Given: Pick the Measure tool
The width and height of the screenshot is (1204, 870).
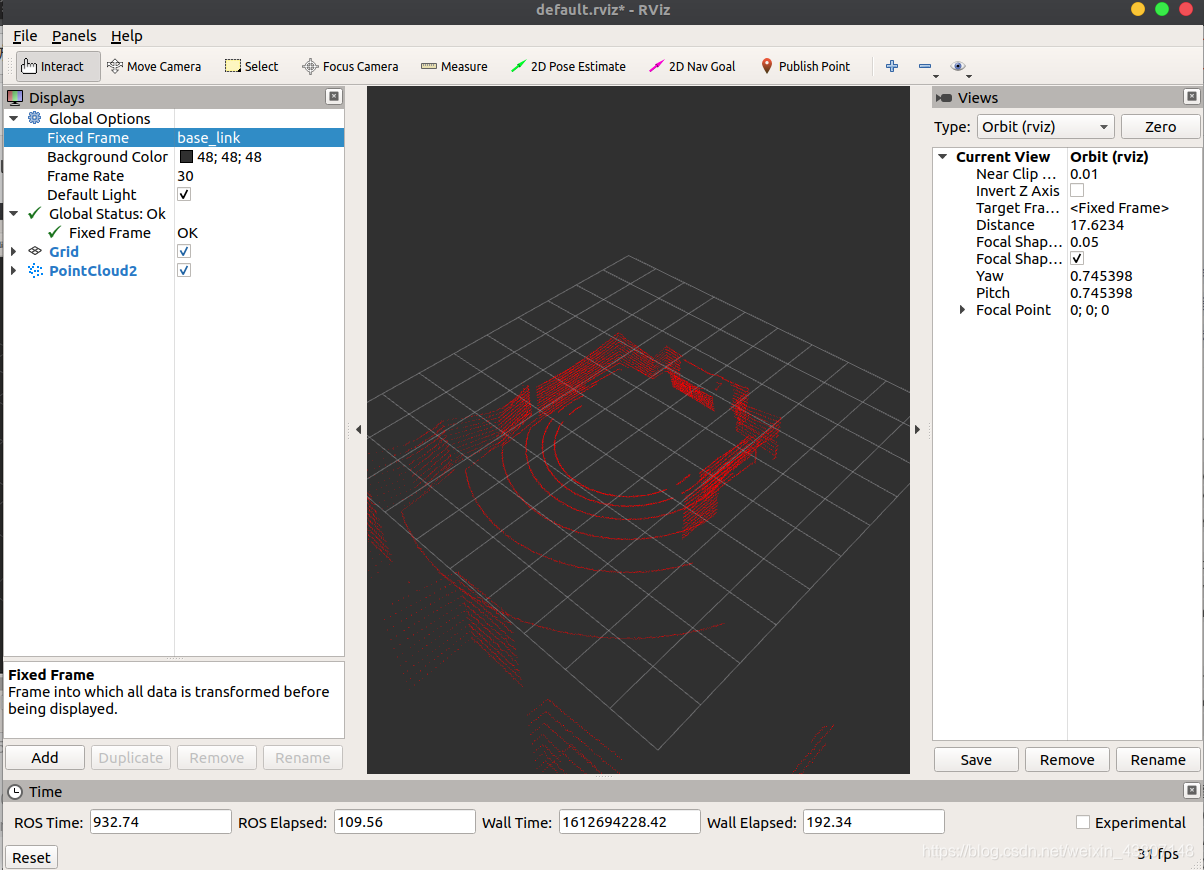Looking at the screenshot, I should click(454, 66).
